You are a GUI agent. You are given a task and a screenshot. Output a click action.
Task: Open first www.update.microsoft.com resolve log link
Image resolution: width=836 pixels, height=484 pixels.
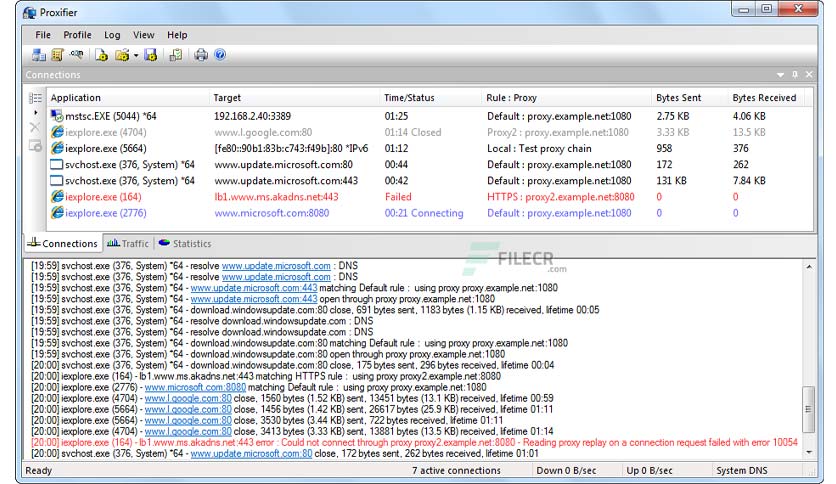[276, 265]
